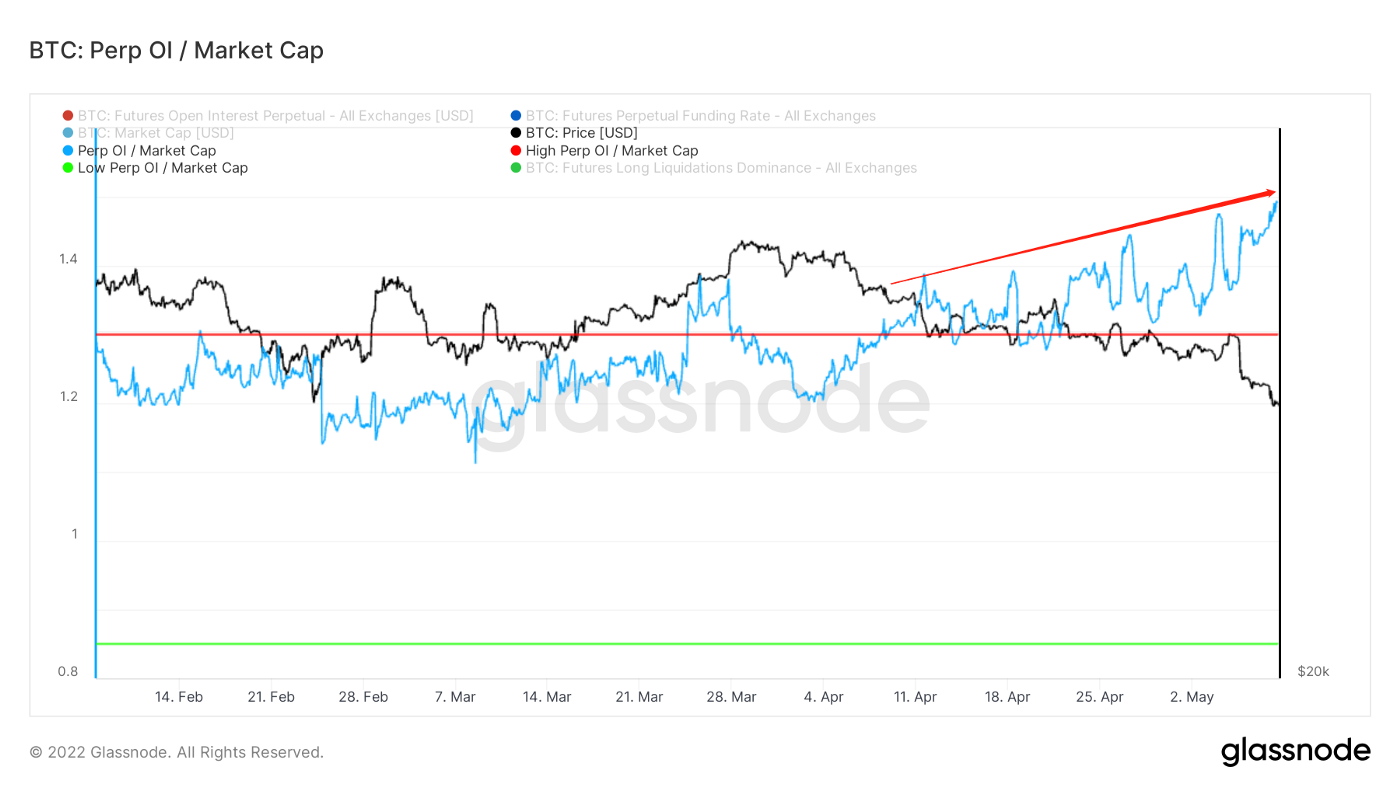Click the green dot beside Futures Long Liquidations Dominance

[x=516, y=168]
